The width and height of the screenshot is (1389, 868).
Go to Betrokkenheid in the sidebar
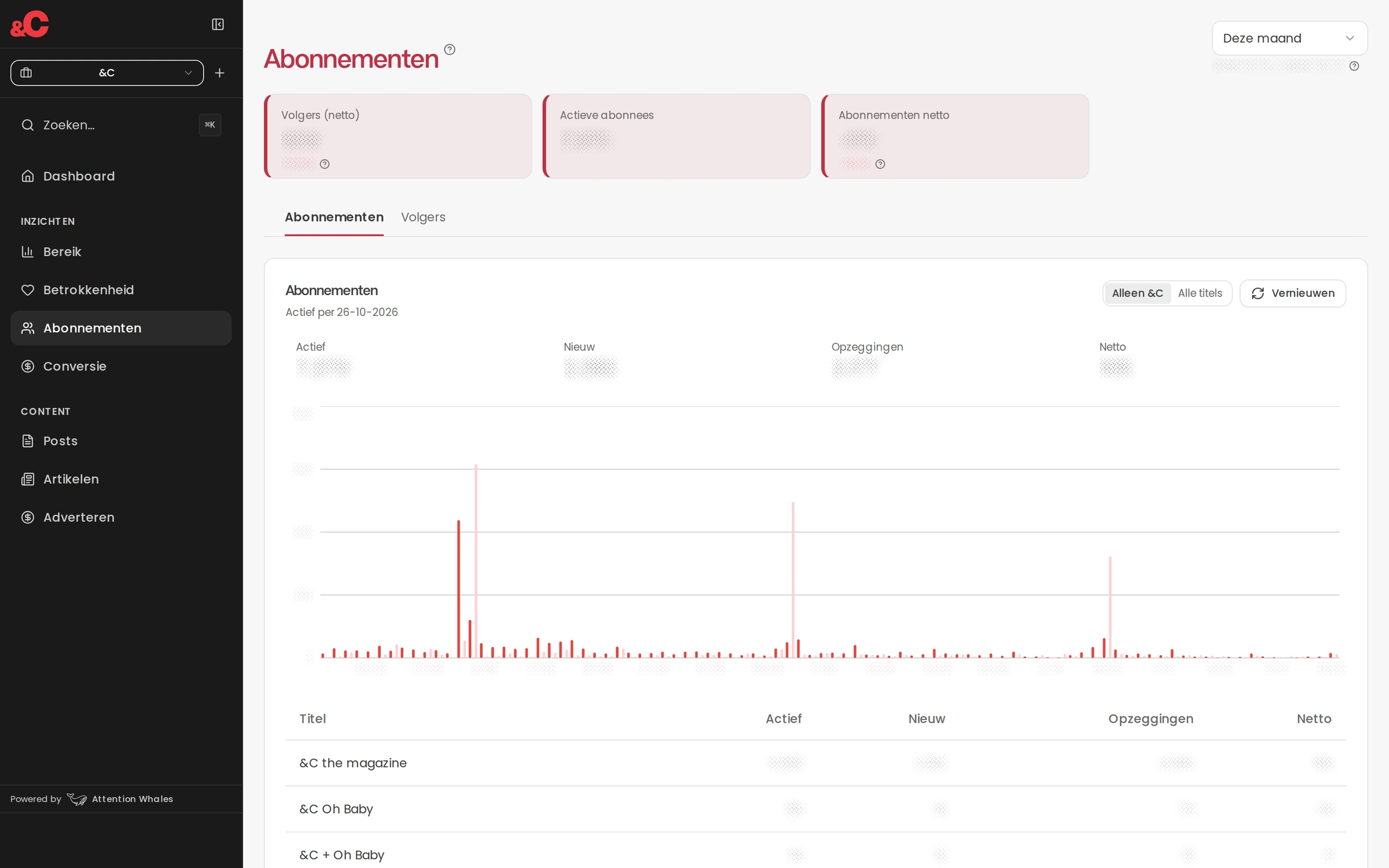point(121,290)
